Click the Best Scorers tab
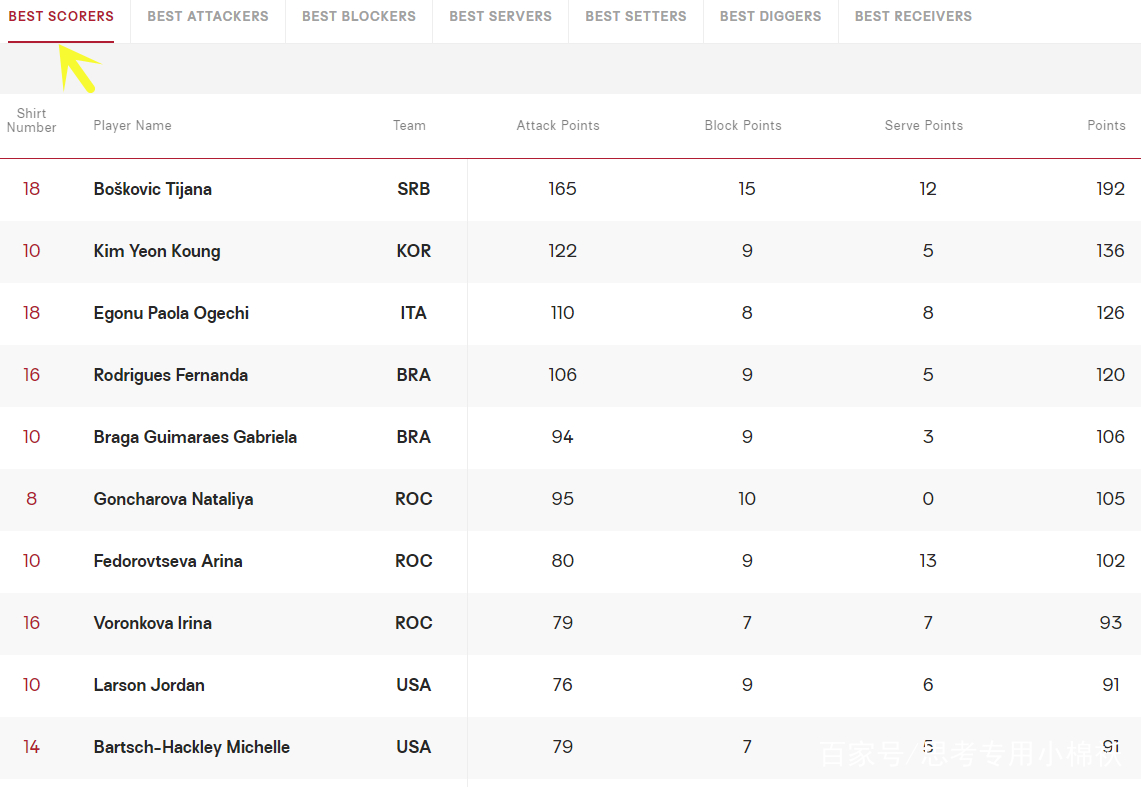Image resolution: width=1141 pixels, height=787 pixels. tap(61, 16)
